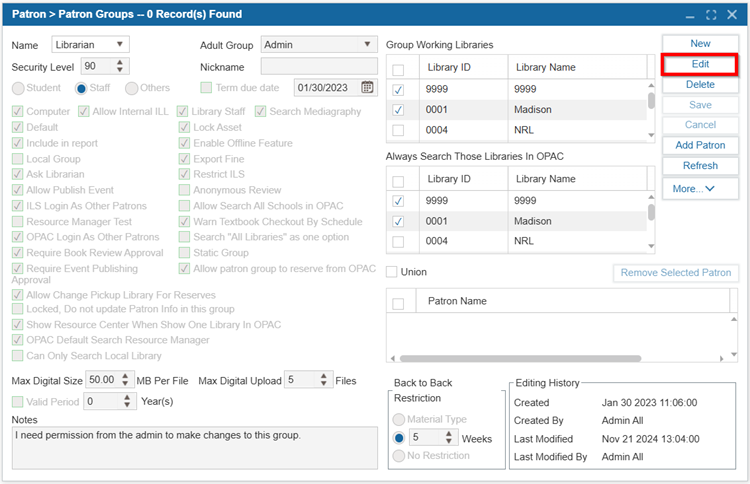The height and width of the screenshot is (484, 750).
Task: Click Library Name header in Group Working Libraries
Action: point(545,67)
